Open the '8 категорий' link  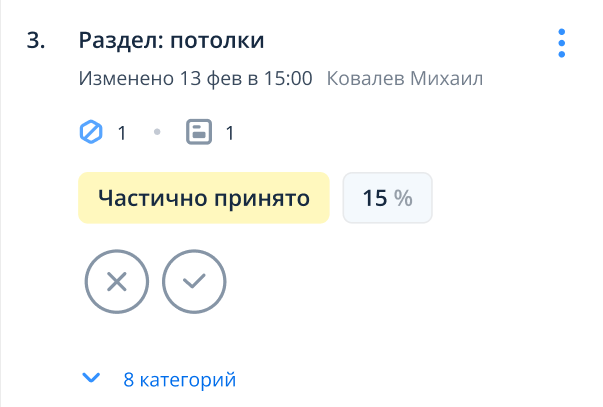(x=179, y=379)
